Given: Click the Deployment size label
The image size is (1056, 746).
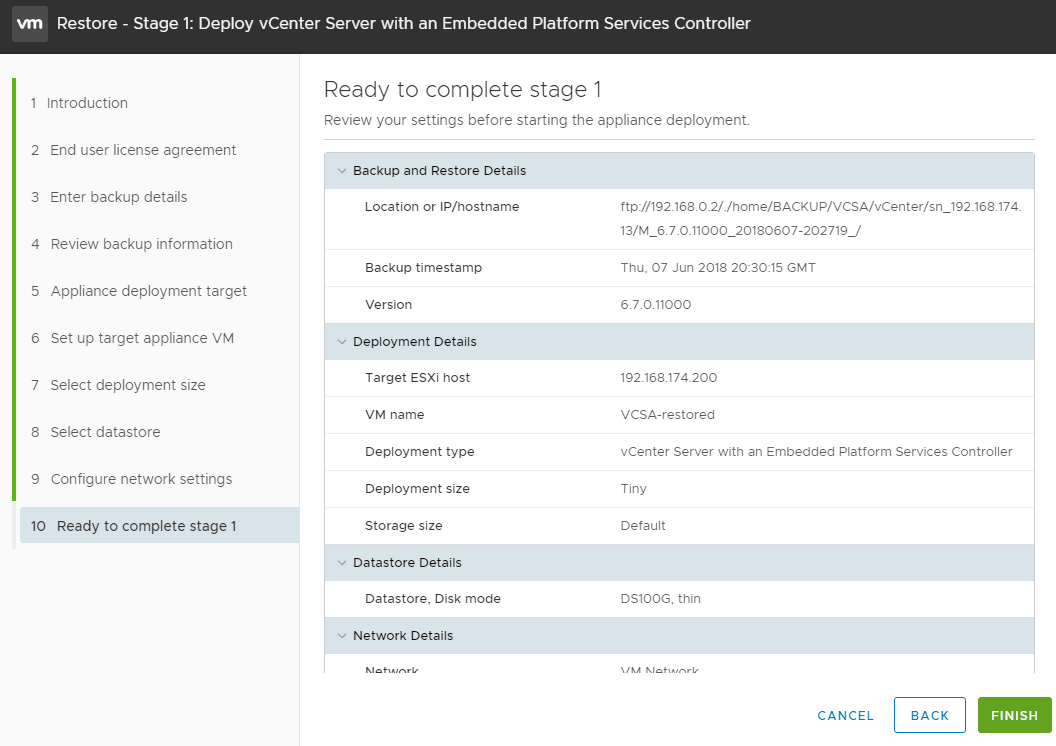Looking at the screenshot, I should (x=418, y=489).
